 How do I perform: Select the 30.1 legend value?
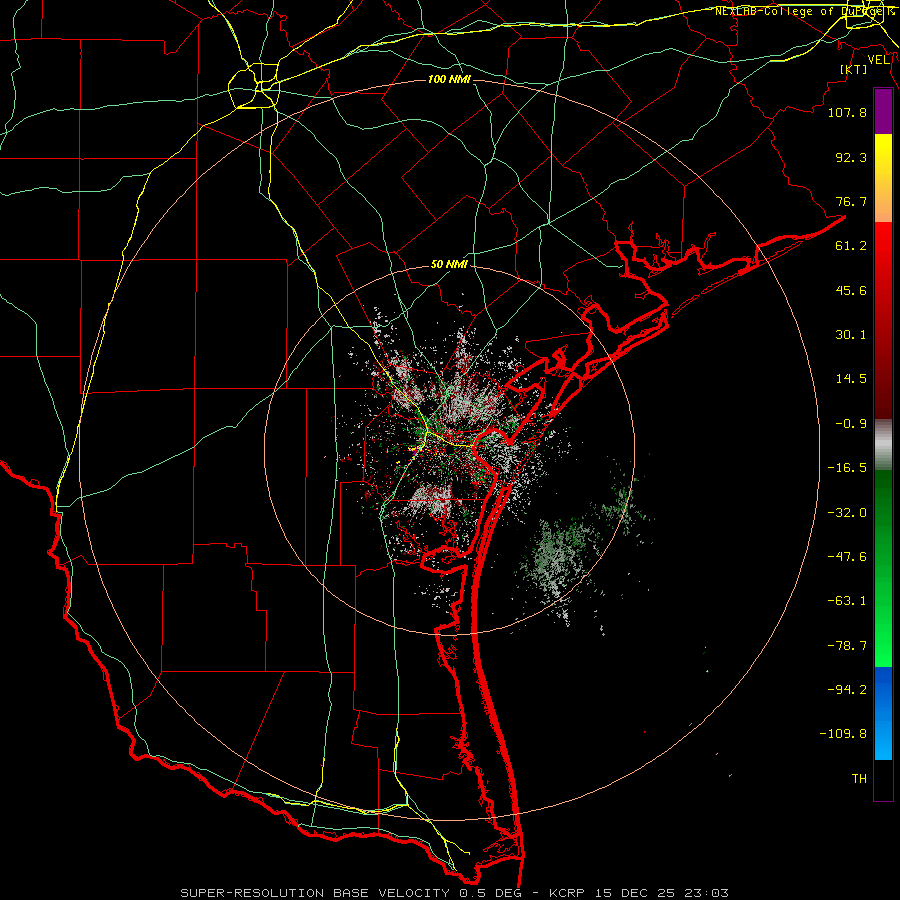851,335
